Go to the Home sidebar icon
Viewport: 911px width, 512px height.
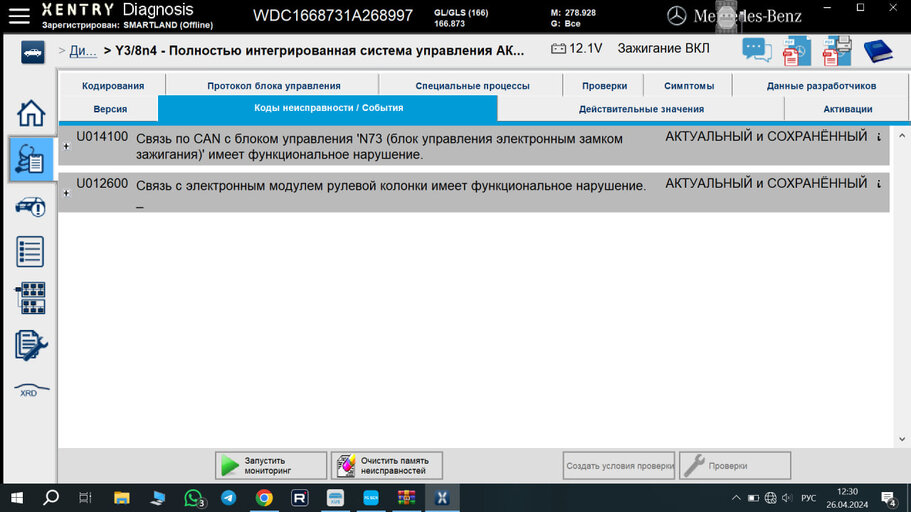[31, 113]
